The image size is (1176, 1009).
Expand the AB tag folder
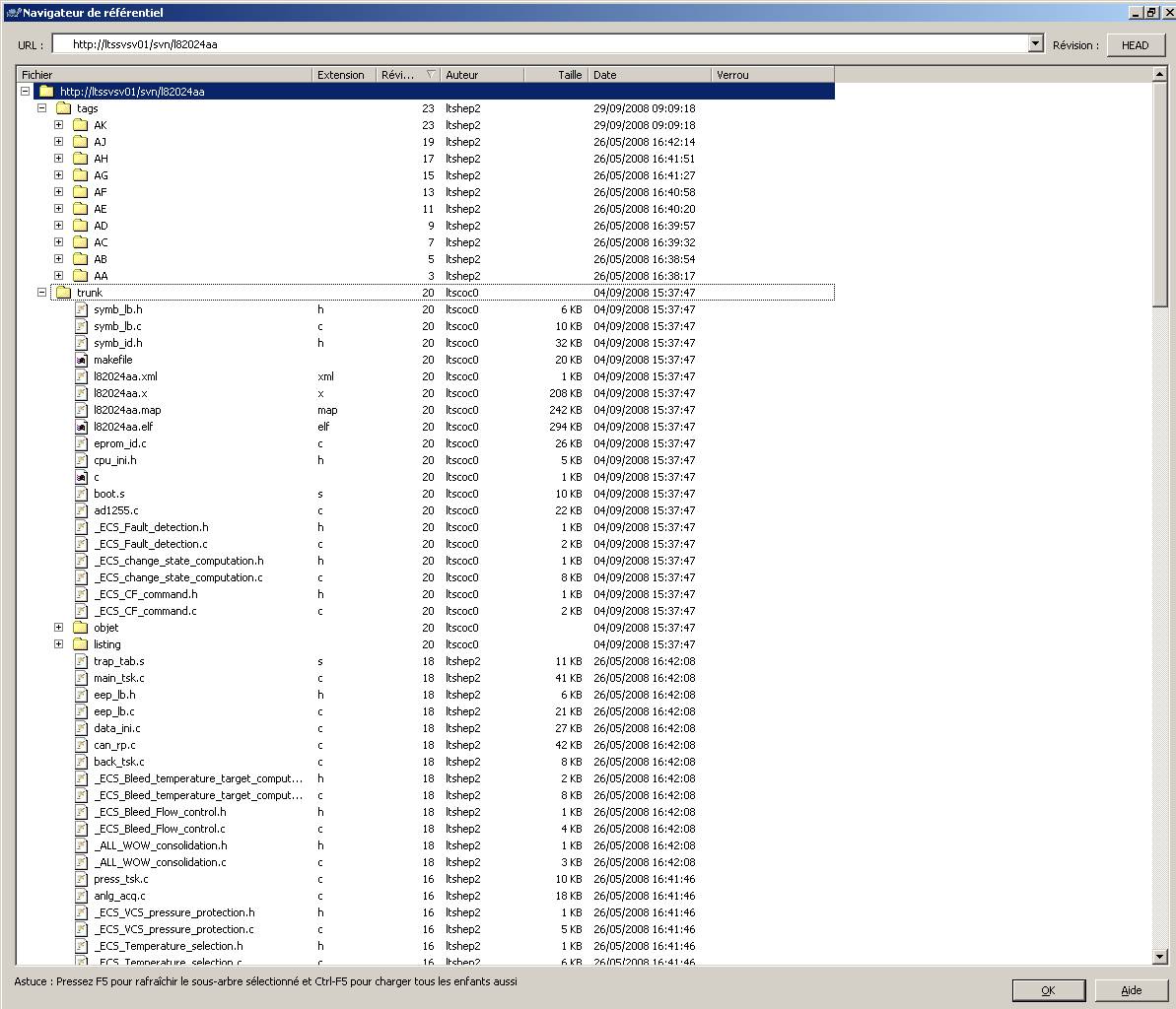tap(58, 259)
